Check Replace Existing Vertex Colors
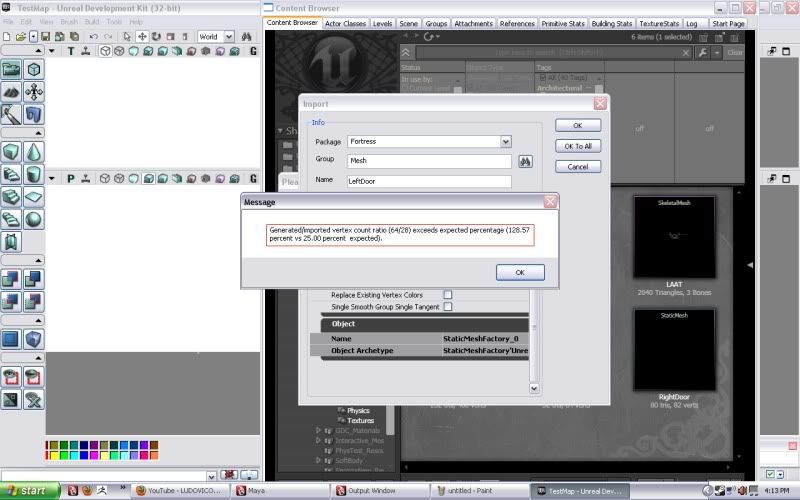Screen dimensions: 800x500 pyautogui.click(x=447, y=294)
